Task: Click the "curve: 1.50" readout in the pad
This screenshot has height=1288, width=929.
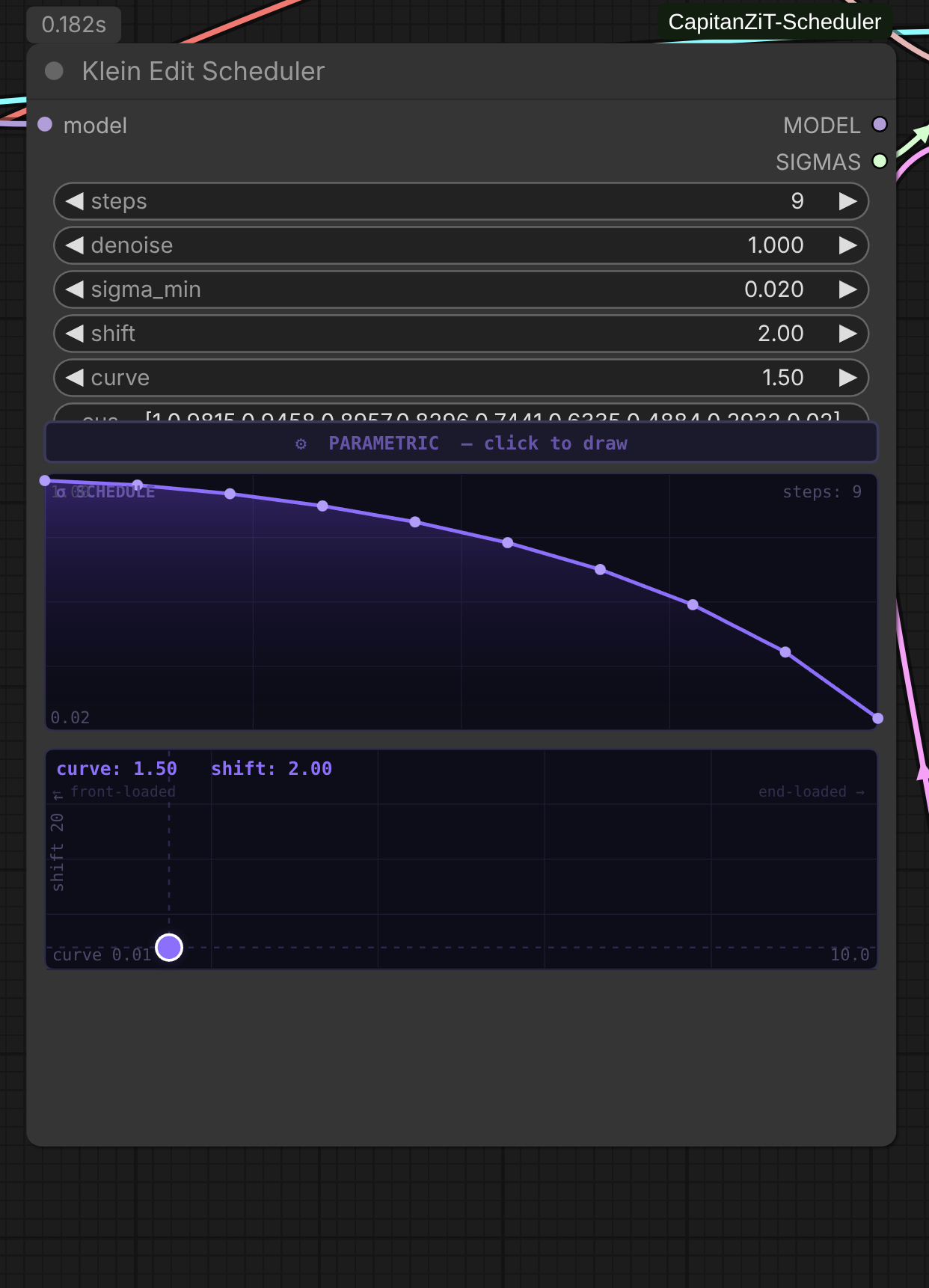Action: coord(117,768)
